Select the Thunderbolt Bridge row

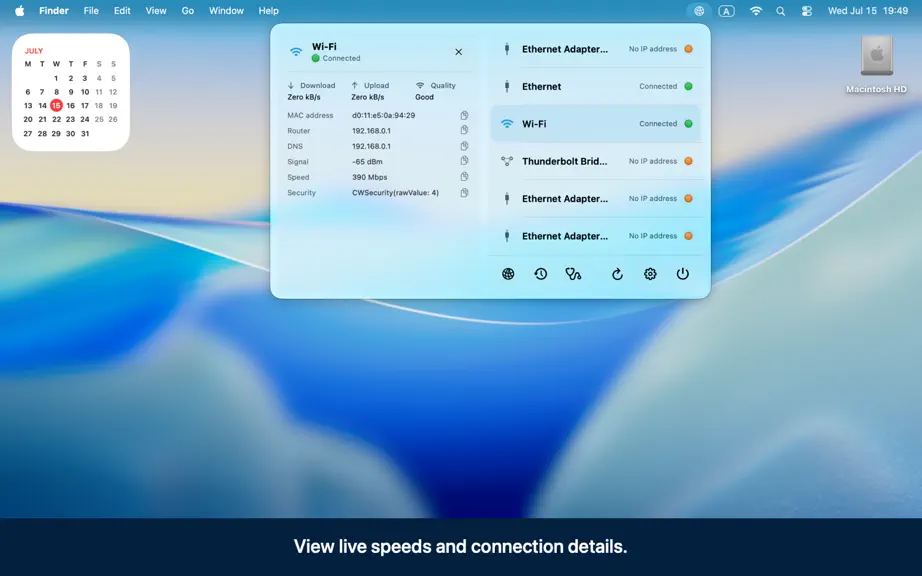click(596, 161)
